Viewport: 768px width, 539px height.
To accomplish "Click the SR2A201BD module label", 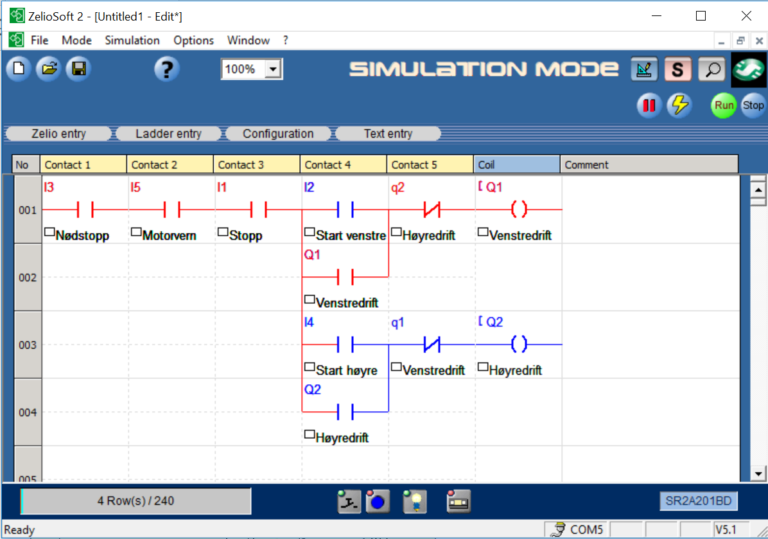I will 698,501.
